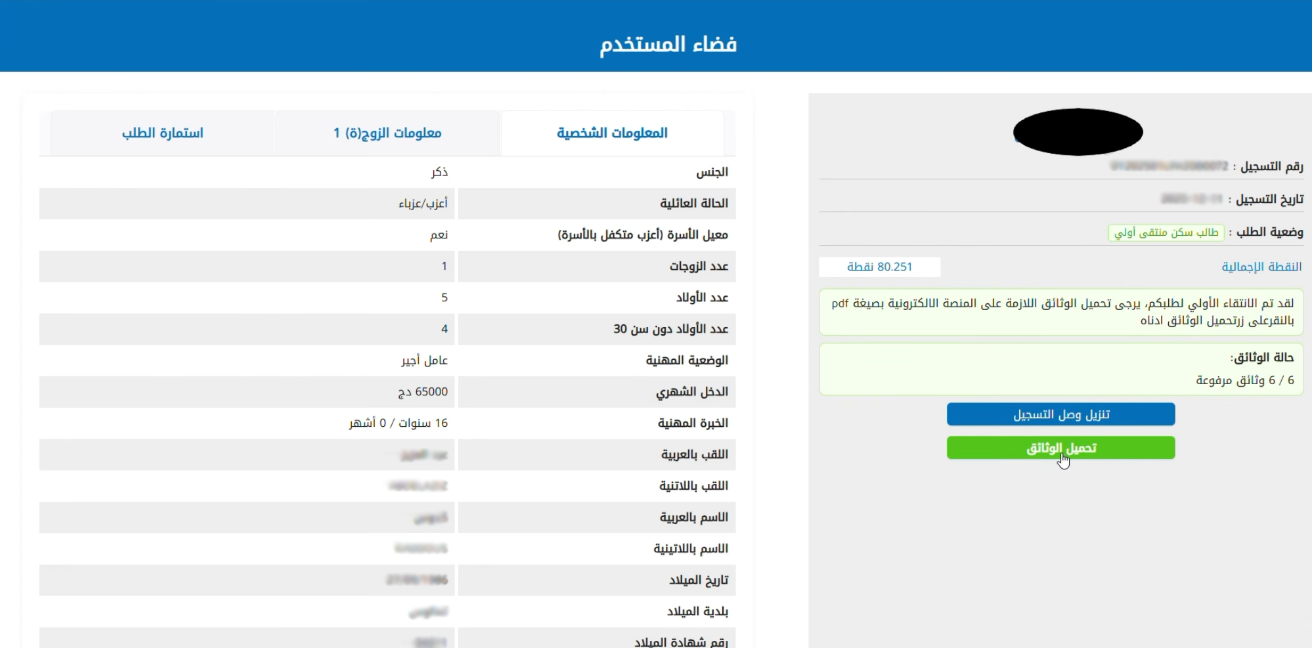Select value 1 in عدد الزوجات row
The image size is (1312, 648).
[444, 267]
